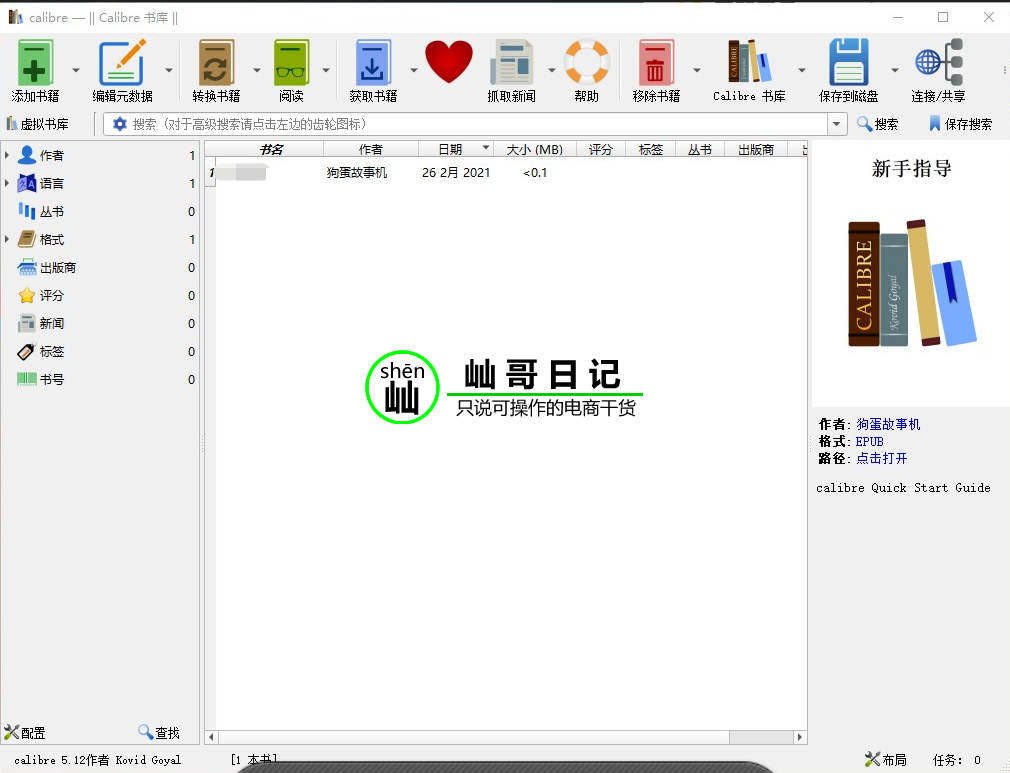This screenshot has height=773, width=1010.
Task: Open Fetch news (抓取新闻) icon
Action: [511, 62]
